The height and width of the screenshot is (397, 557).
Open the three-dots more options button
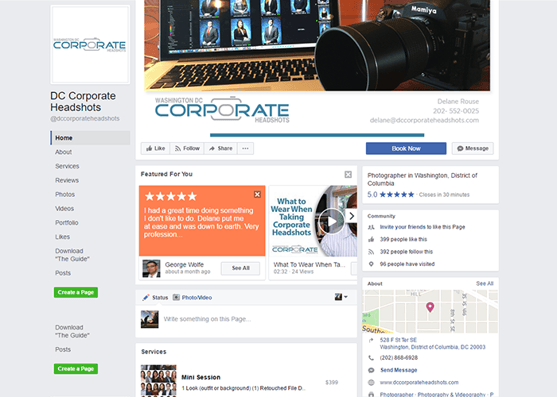245,148
